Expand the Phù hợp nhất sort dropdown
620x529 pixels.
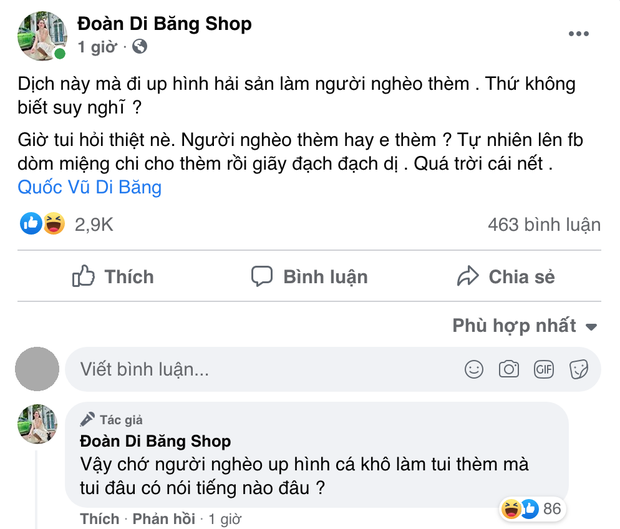(525, 326)
